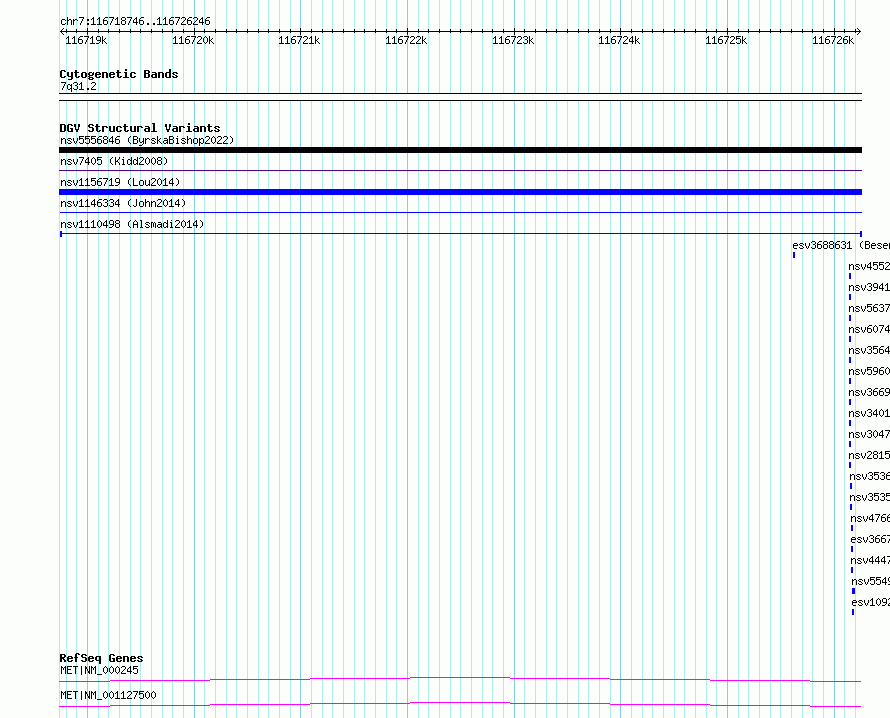The width and height of the screenshot is (890, 718).
Task: Click variant label starting nsv3669
Action: [x=869, y=392]
